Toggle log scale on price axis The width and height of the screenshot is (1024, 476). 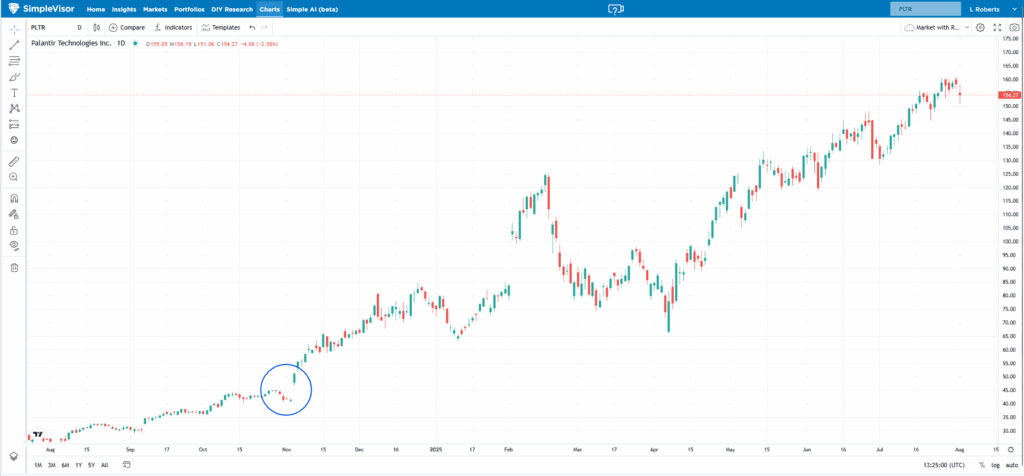click(x=995, y=465)
